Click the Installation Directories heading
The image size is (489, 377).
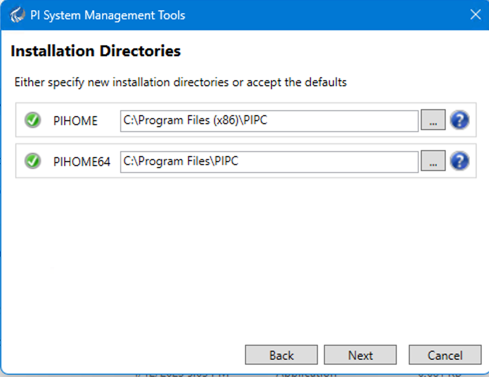[x=96, y=51]
